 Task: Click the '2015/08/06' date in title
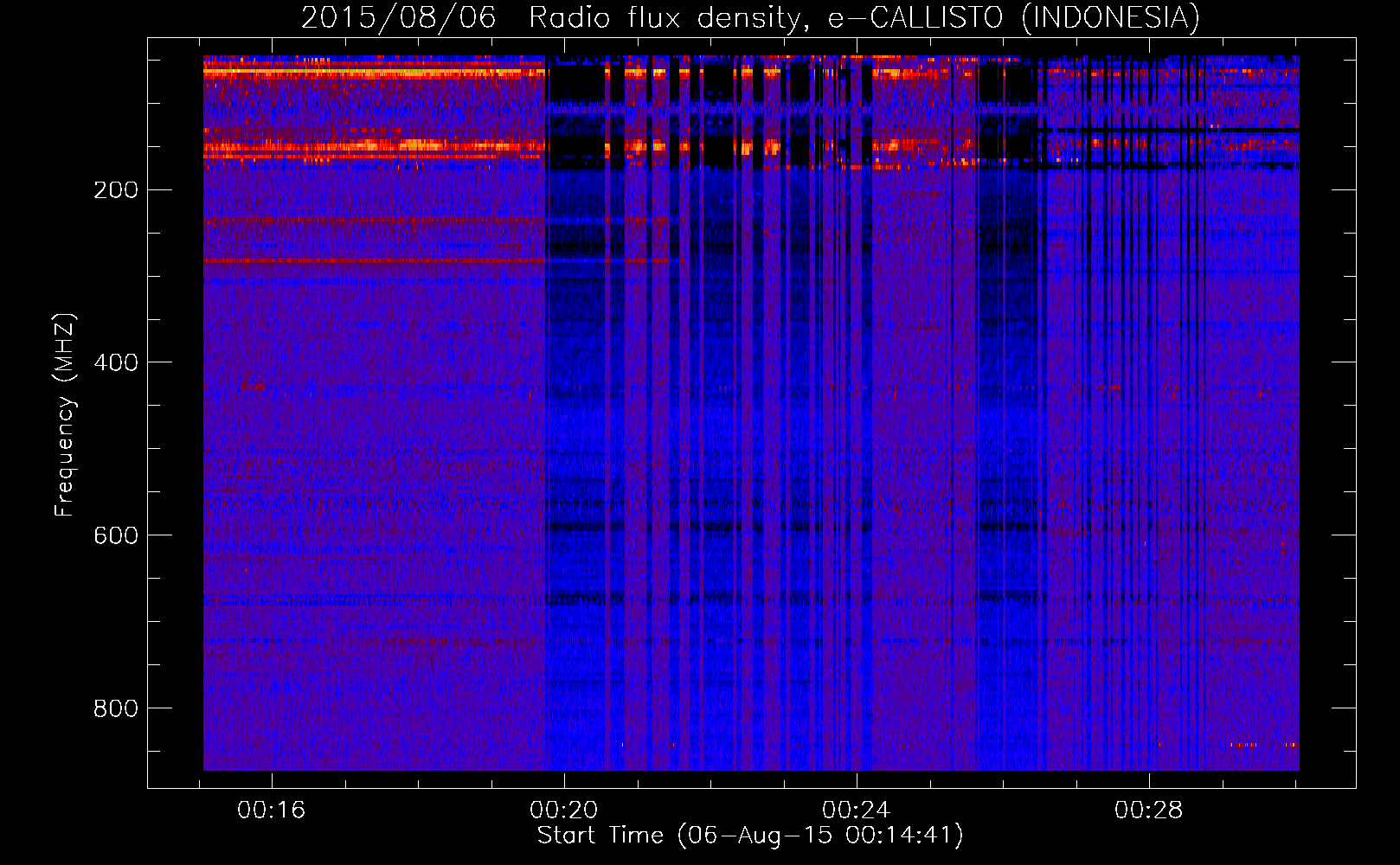tap(398, 17)
